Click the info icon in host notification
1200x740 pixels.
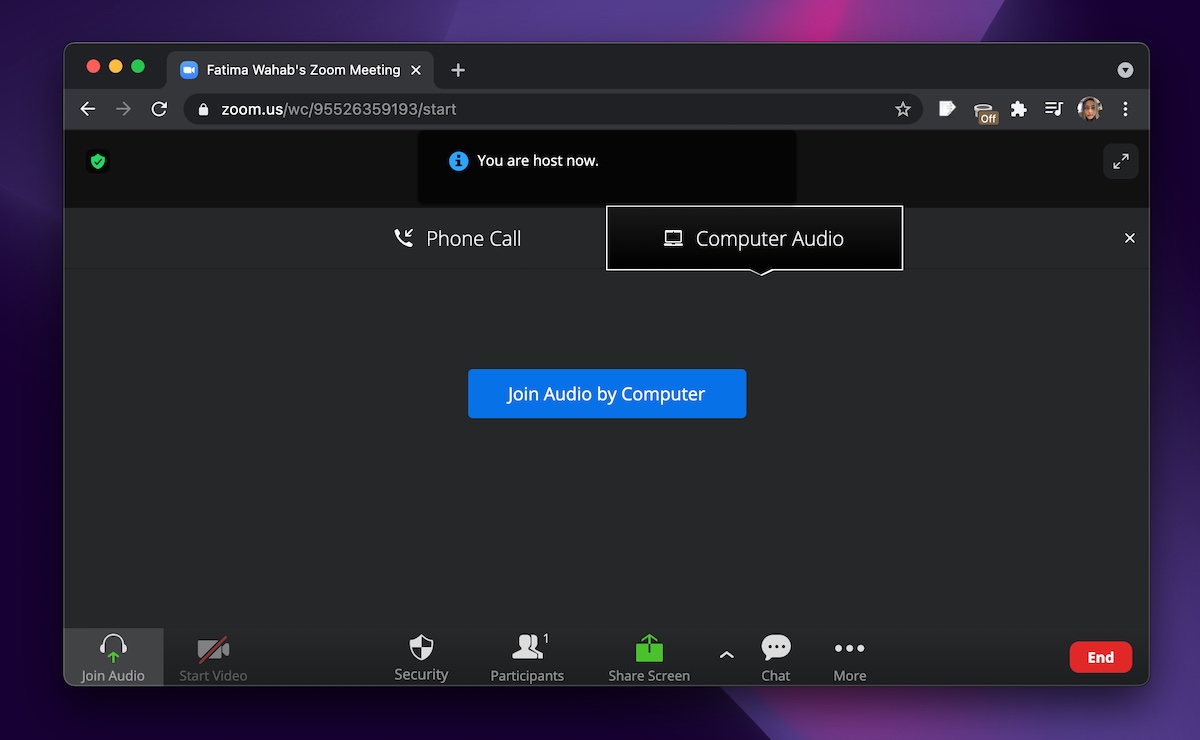click(458, 161)
